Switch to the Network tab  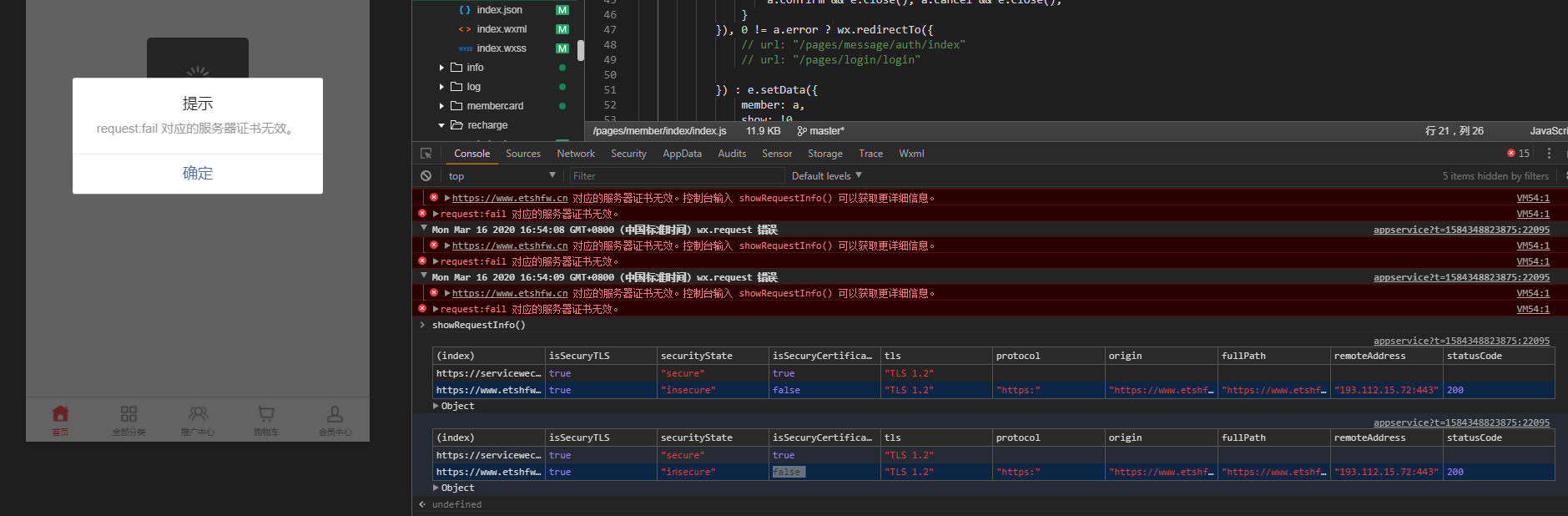point(576,154)
